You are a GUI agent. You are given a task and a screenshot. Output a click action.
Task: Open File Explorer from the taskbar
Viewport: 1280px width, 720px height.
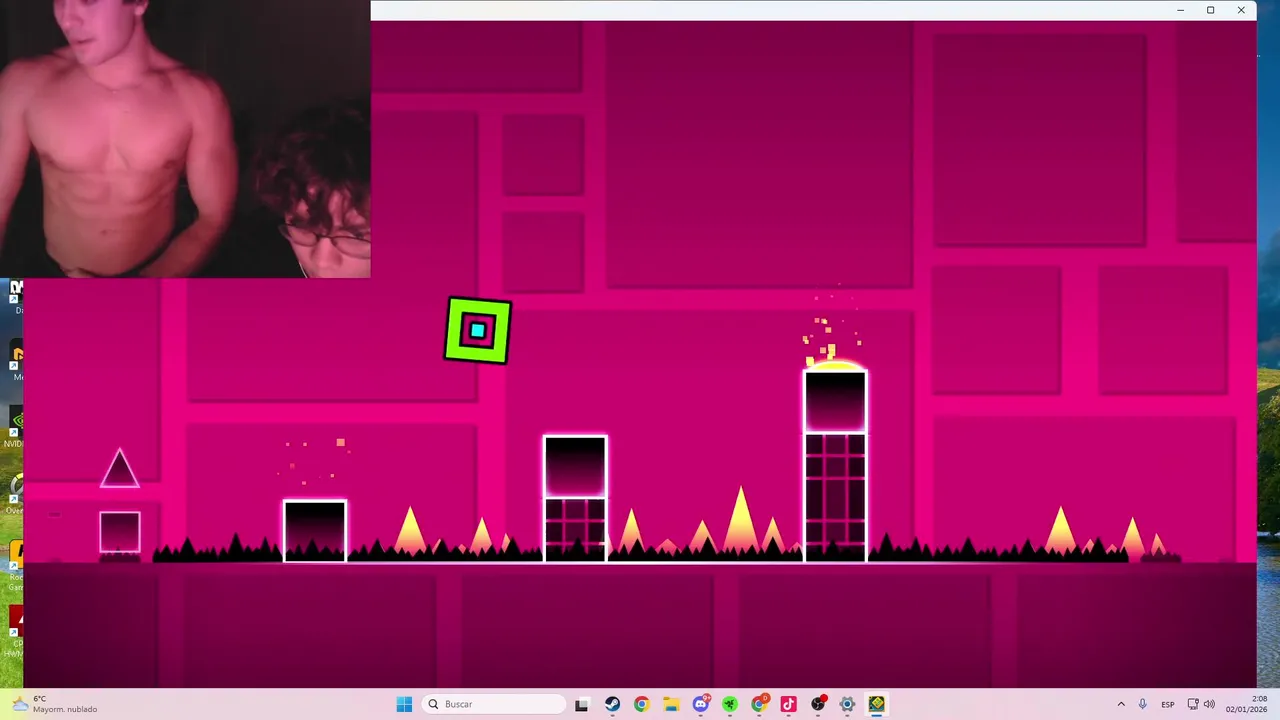671,704
